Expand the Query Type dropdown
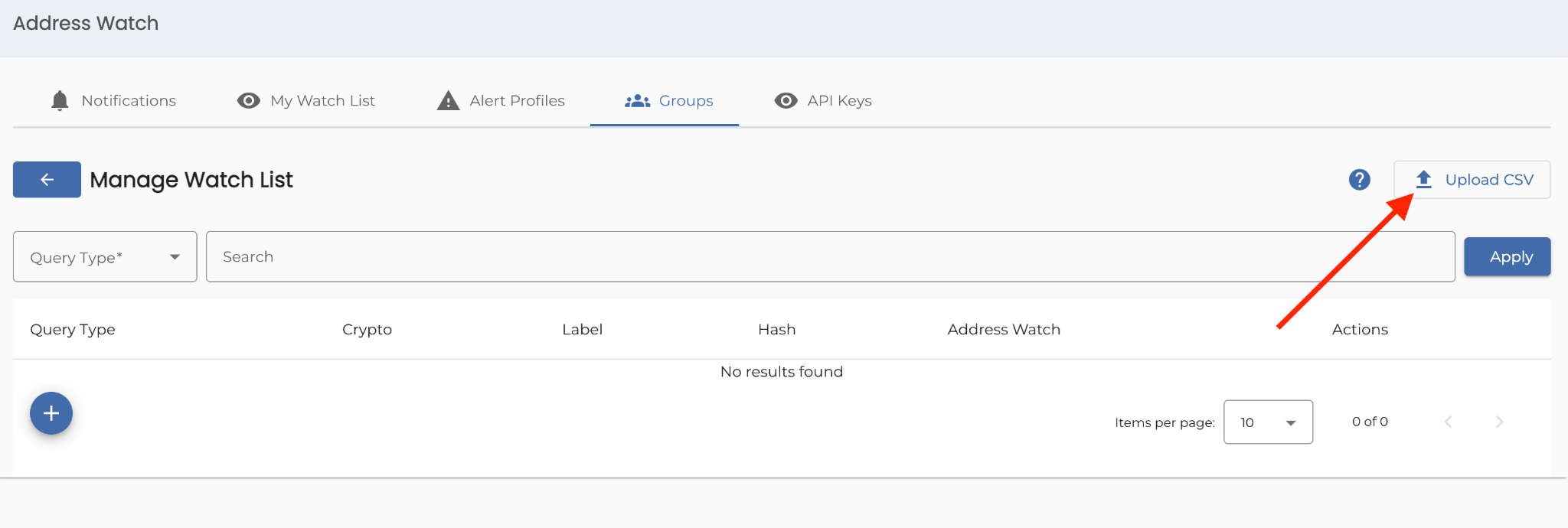The image size is (1568, 528). pyautogui.click(x=105, y=257)
